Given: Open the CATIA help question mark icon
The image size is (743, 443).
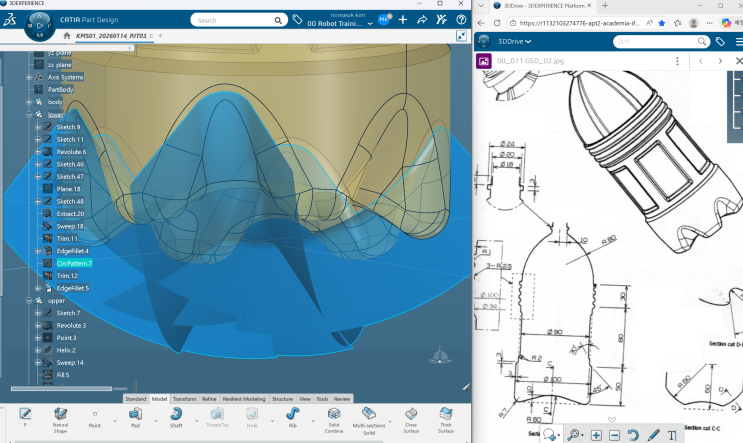Looking at the screenshot, I should (x=461, y=20).
